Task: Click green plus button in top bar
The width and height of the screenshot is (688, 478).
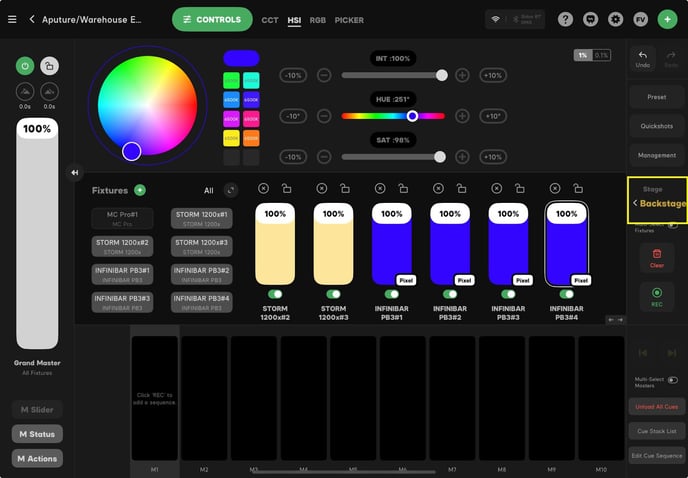Action: (667, 20)
